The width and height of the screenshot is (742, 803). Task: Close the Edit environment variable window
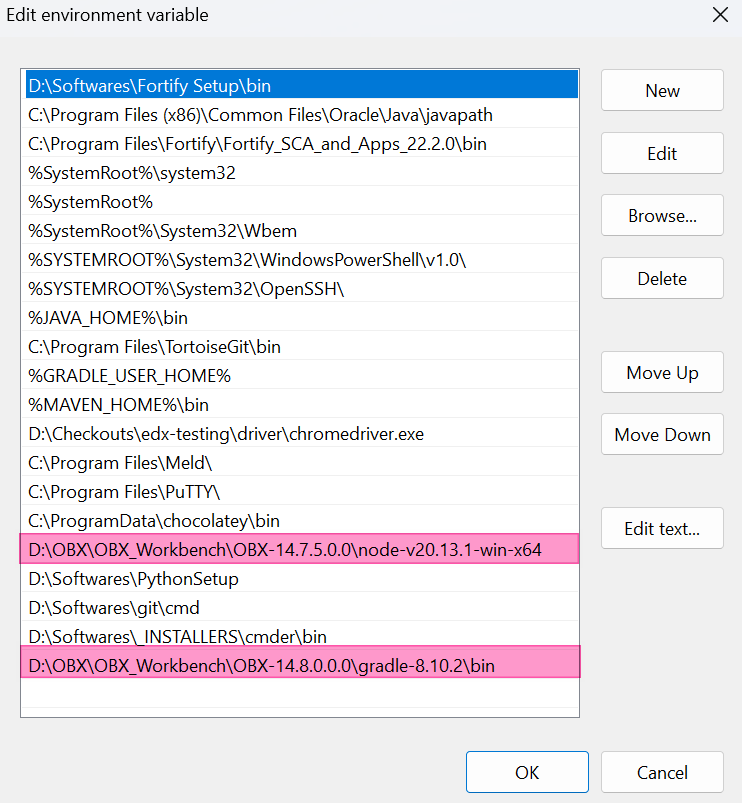pos(720,15)
